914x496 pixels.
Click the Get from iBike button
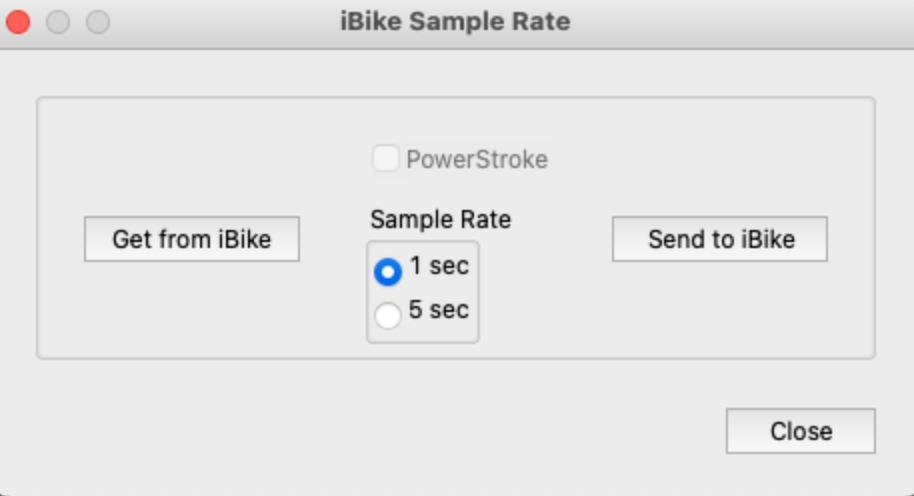[x=191, y=240]
